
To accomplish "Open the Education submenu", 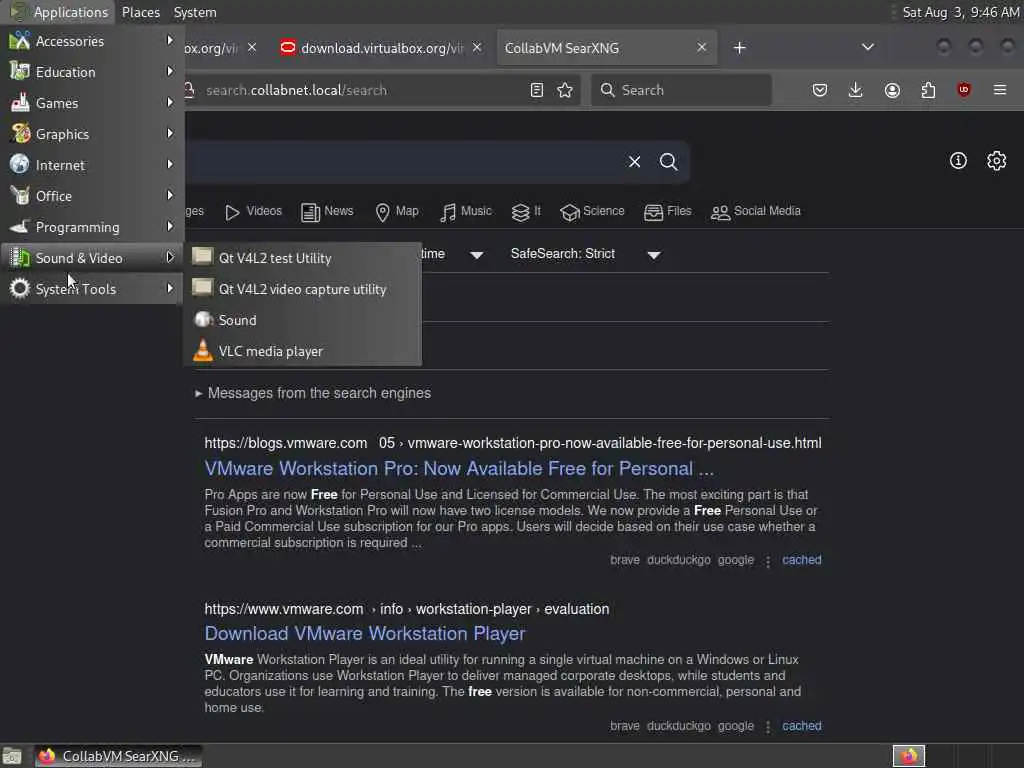I will [91, 72].
